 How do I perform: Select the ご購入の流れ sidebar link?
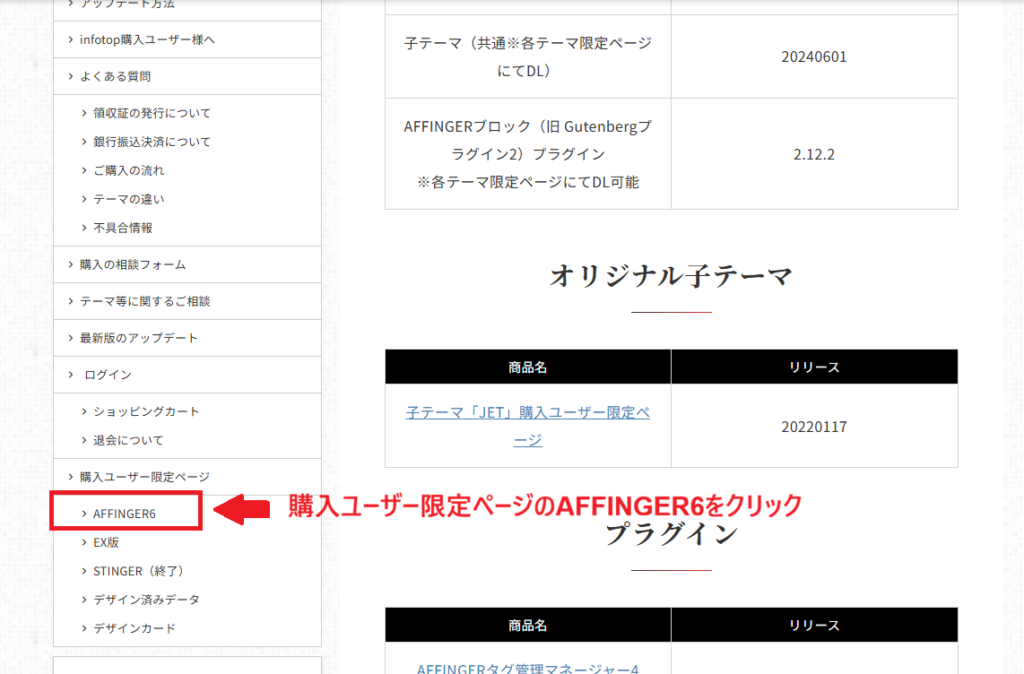(129, 171)
